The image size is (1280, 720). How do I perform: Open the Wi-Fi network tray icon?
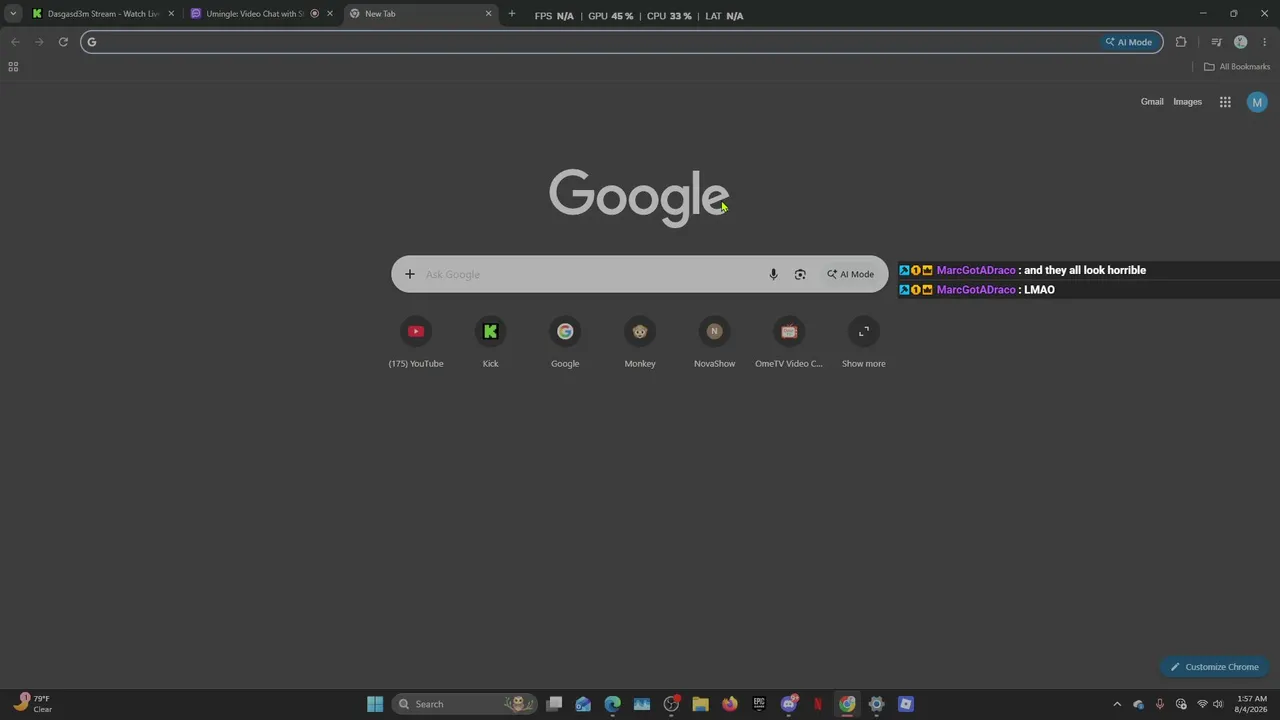pyautogui.click(x=1203, y=704)
